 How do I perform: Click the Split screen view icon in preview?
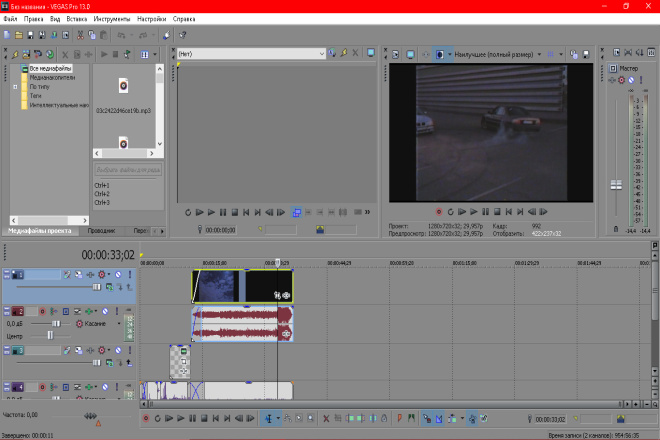point(439,54)
